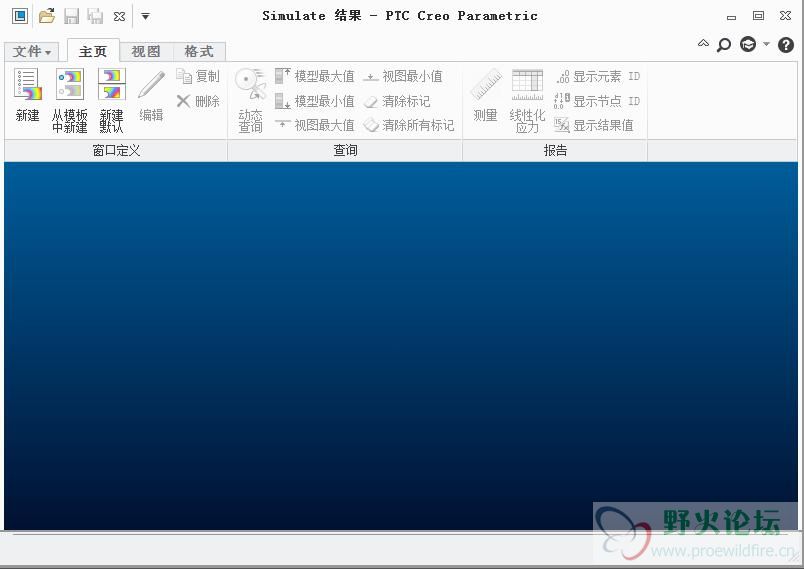The width and height of the screenshot is (804, 569).
Task: Click the 复制 (Copy) button
Action: [x=198, y=76]
